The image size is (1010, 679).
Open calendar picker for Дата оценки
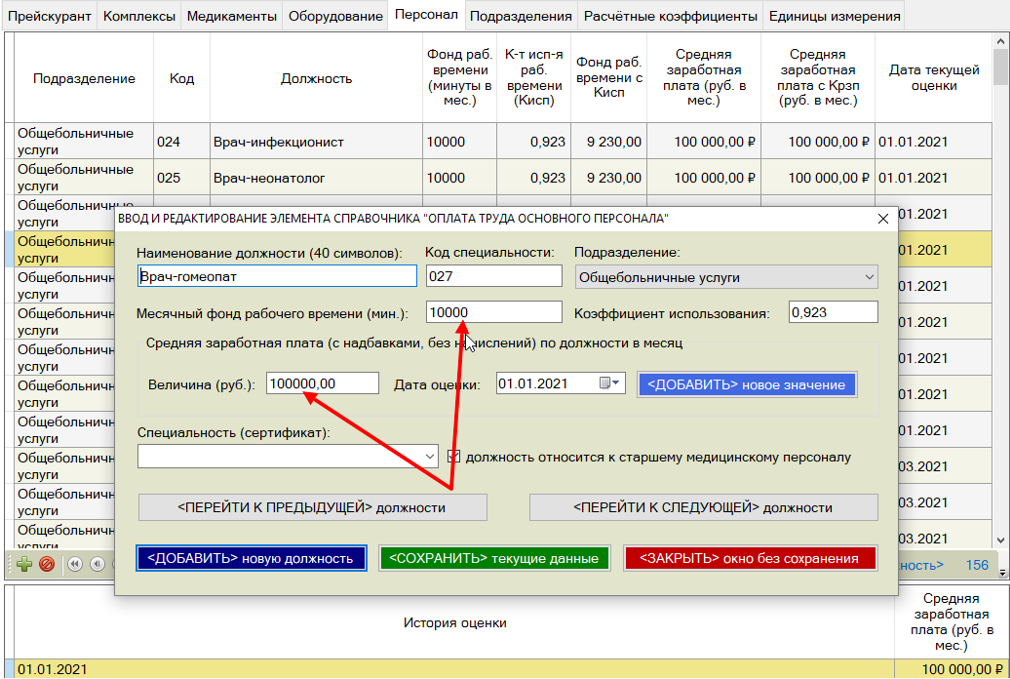[609, 384]
